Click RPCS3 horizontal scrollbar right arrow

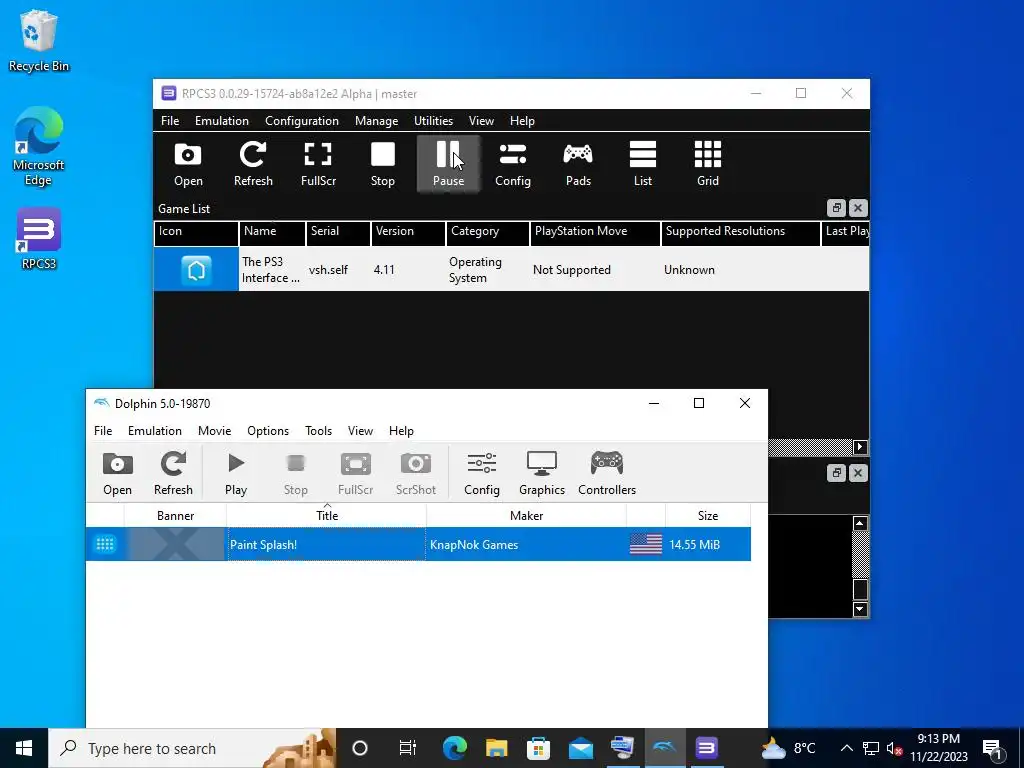860,447
